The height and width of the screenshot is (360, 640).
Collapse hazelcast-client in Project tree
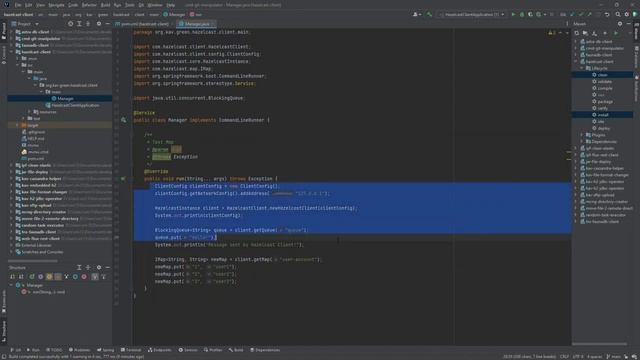coord(12,52)
